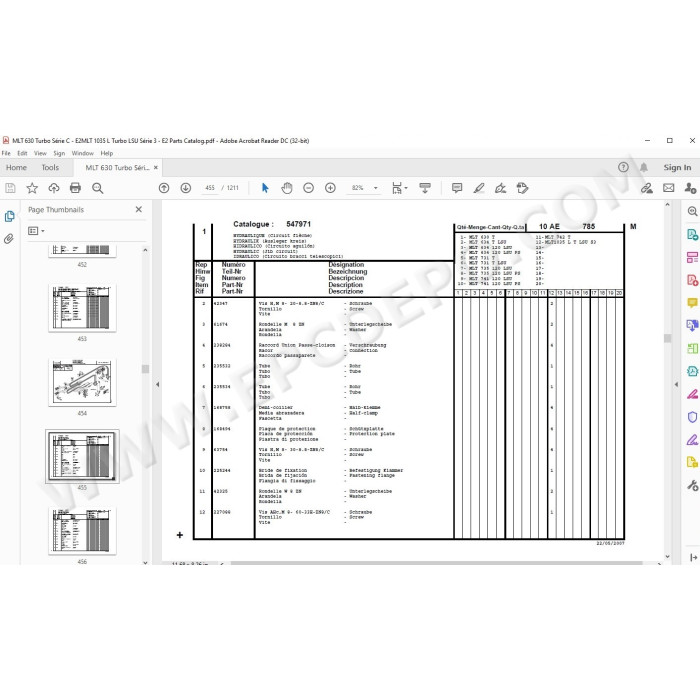Open the Help question mark icon

623,167
